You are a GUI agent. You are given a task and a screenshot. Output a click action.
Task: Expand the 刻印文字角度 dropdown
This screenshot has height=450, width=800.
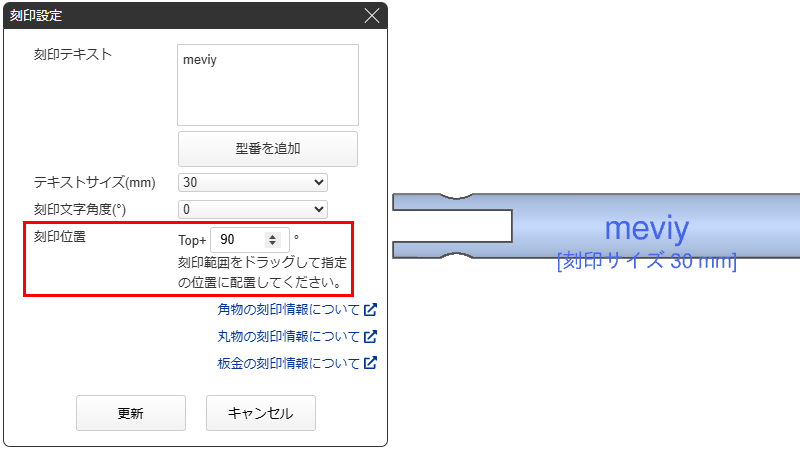click(x=253, y=209)
